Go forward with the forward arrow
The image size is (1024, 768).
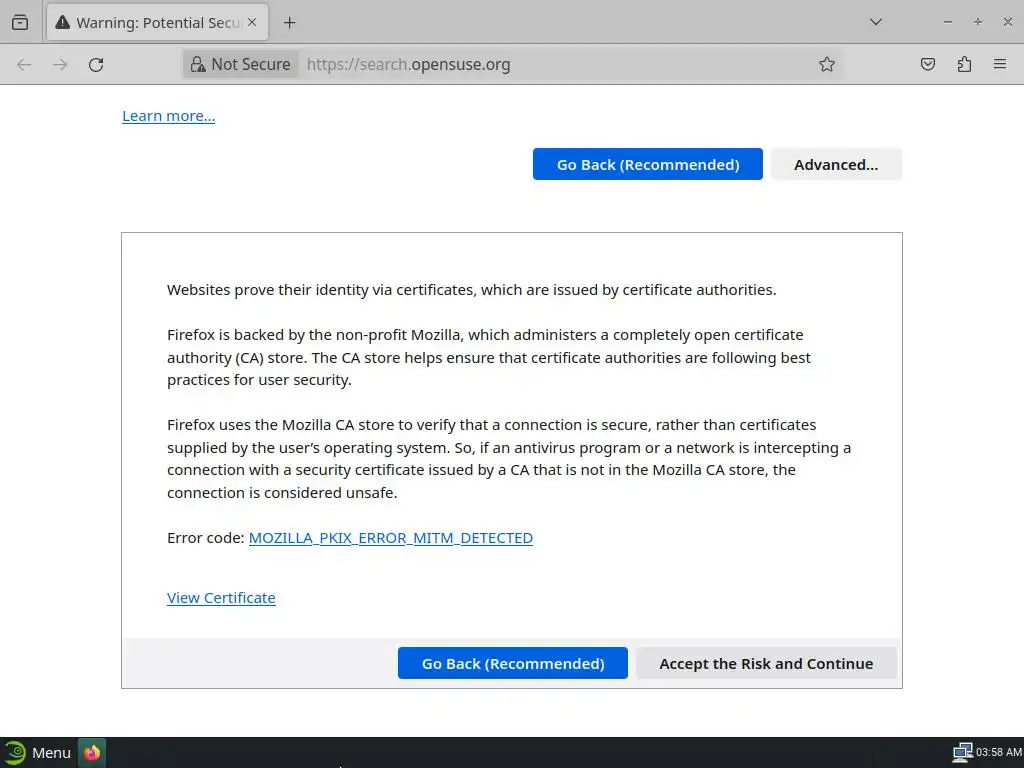point(60,64)
